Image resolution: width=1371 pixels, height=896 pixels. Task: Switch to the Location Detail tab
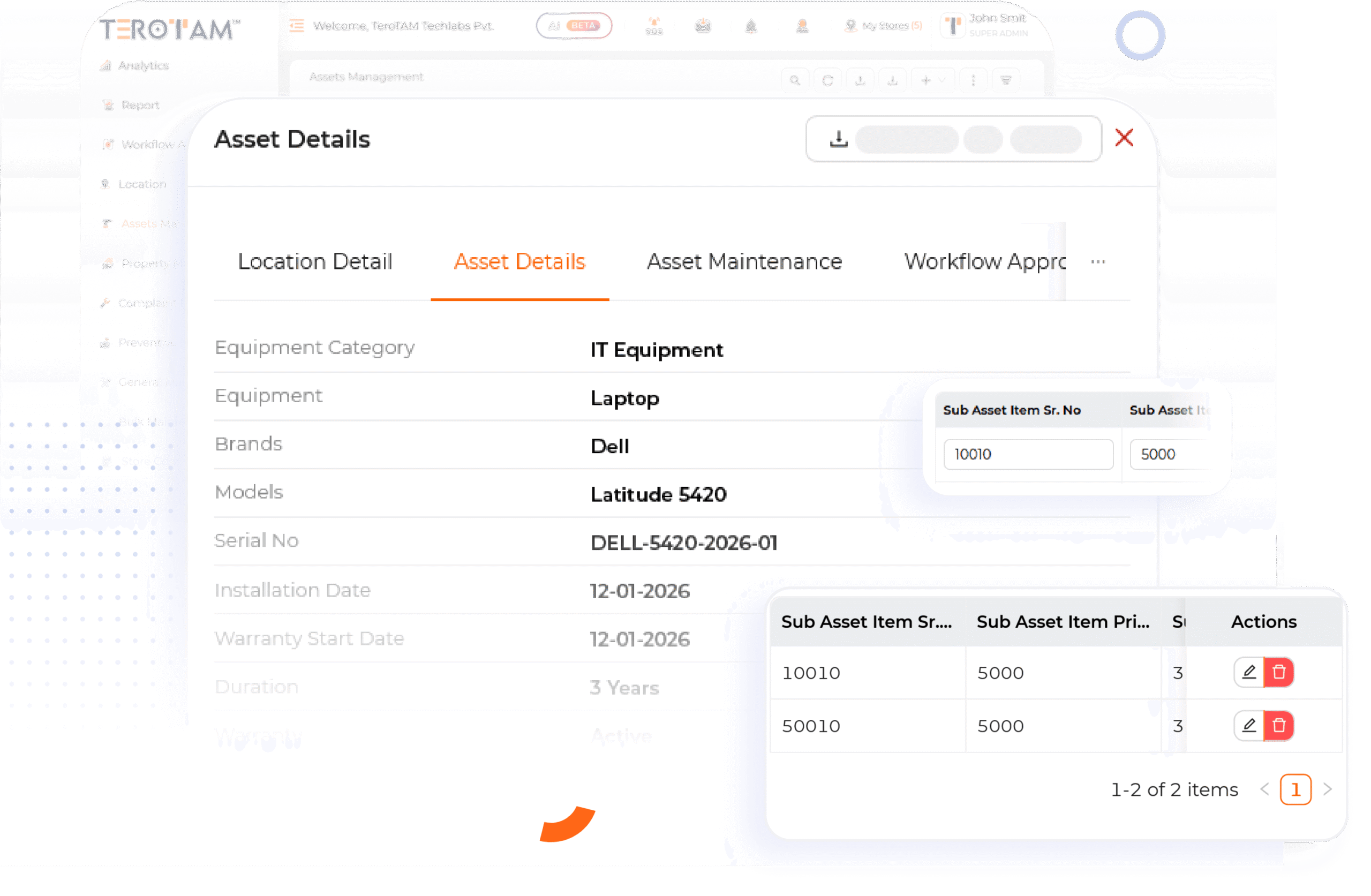[x=314, y=261]
